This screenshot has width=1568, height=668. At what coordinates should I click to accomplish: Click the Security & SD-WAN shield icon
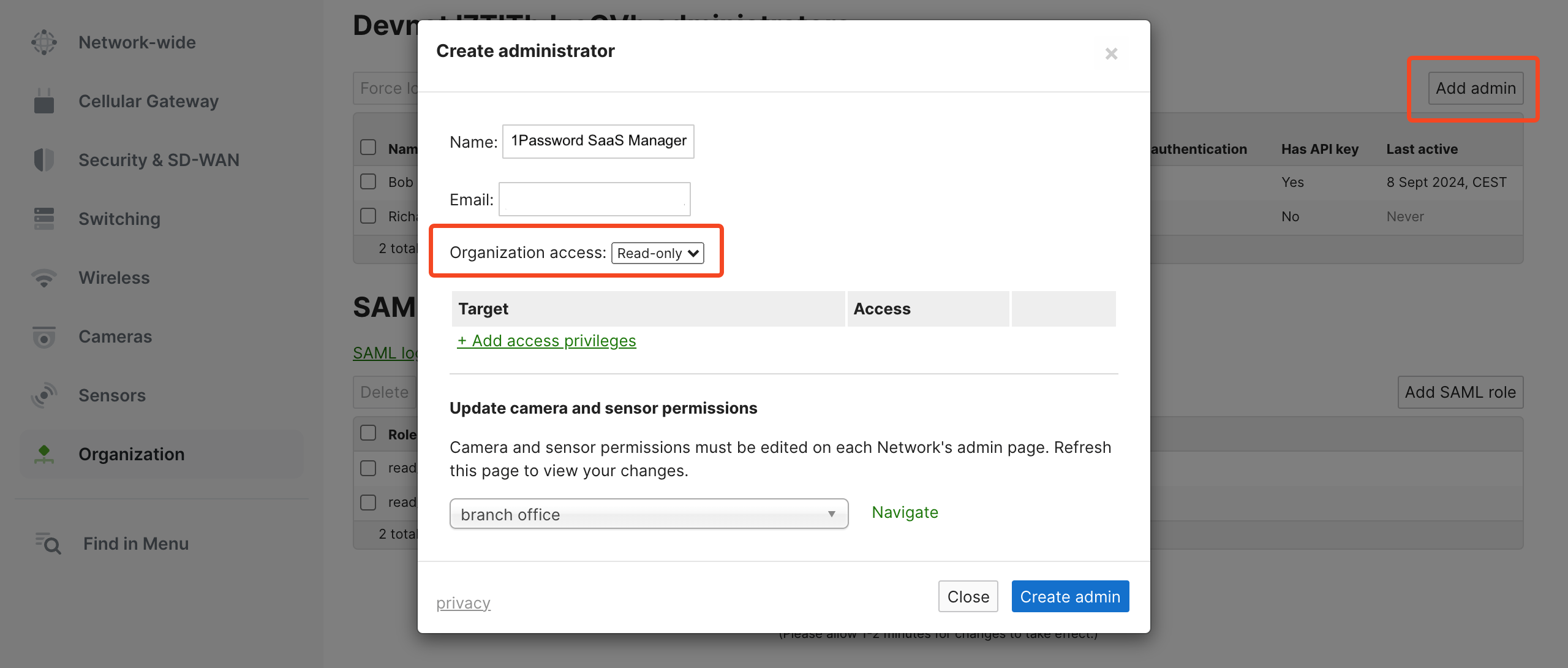[44, 160]
